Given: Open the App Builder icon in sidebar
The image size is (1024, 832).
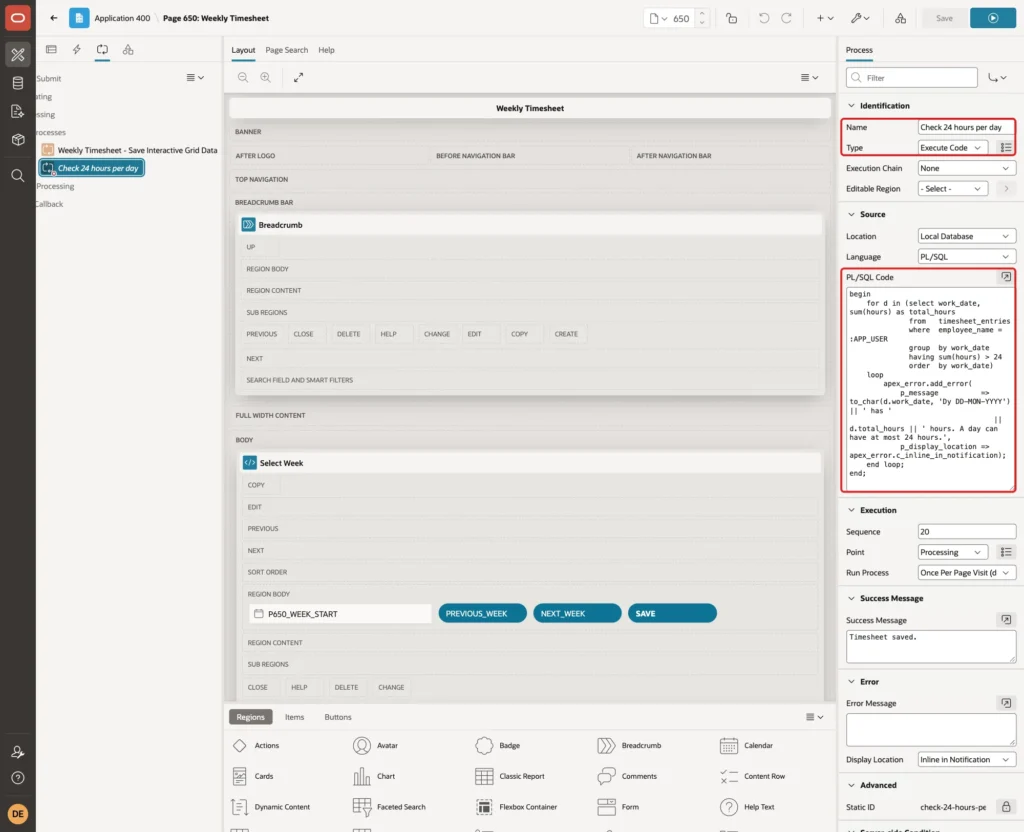Looking at the screenshot, I should point(18,55).
